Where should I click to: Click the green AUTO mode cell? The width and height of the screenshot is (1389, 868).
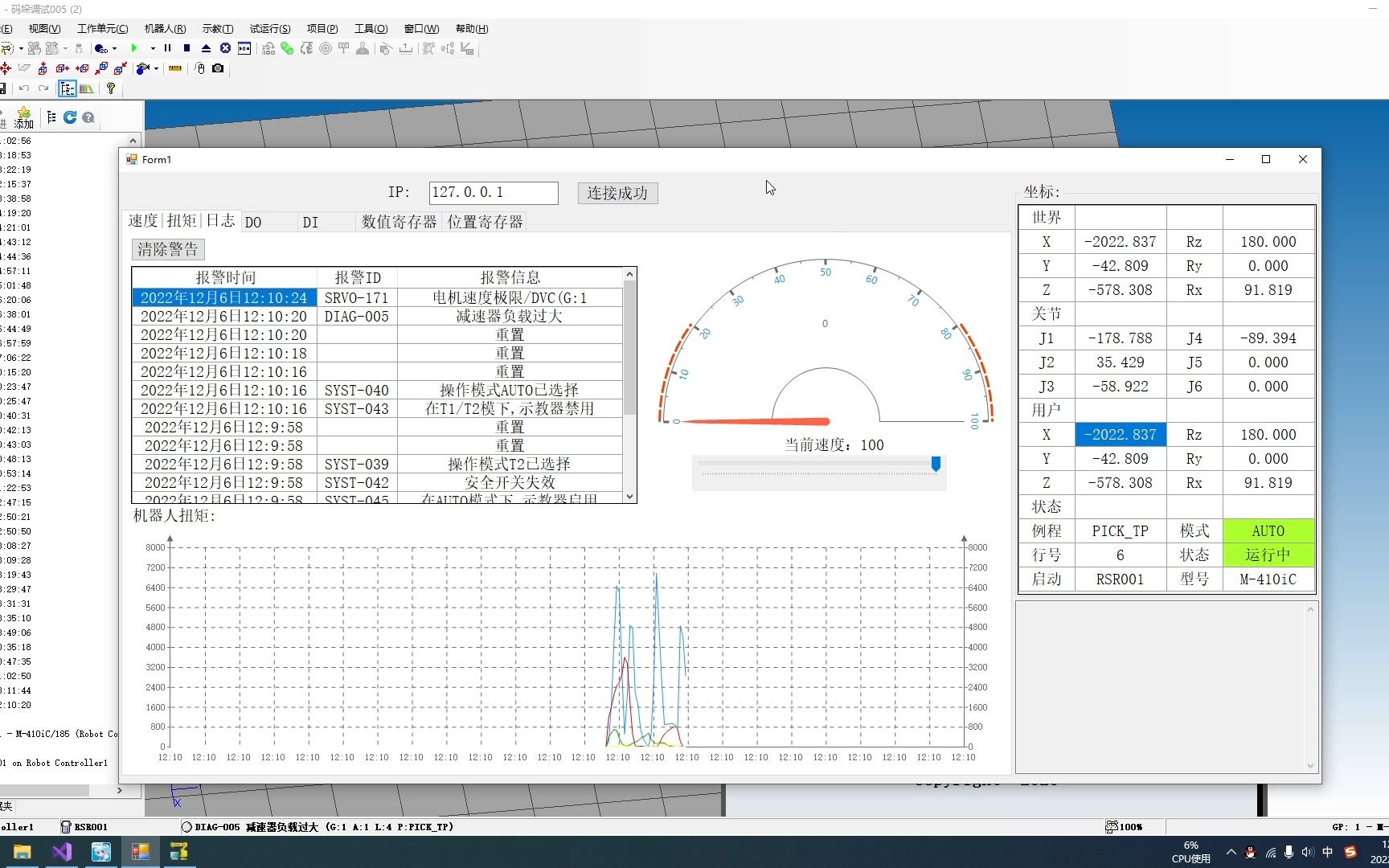[x=1268, y=531]
